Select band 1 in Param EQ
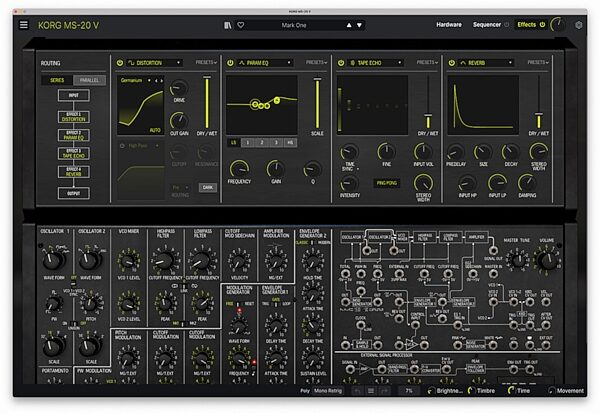The height and width of the screenshot is (414, 600). point(248,143)
